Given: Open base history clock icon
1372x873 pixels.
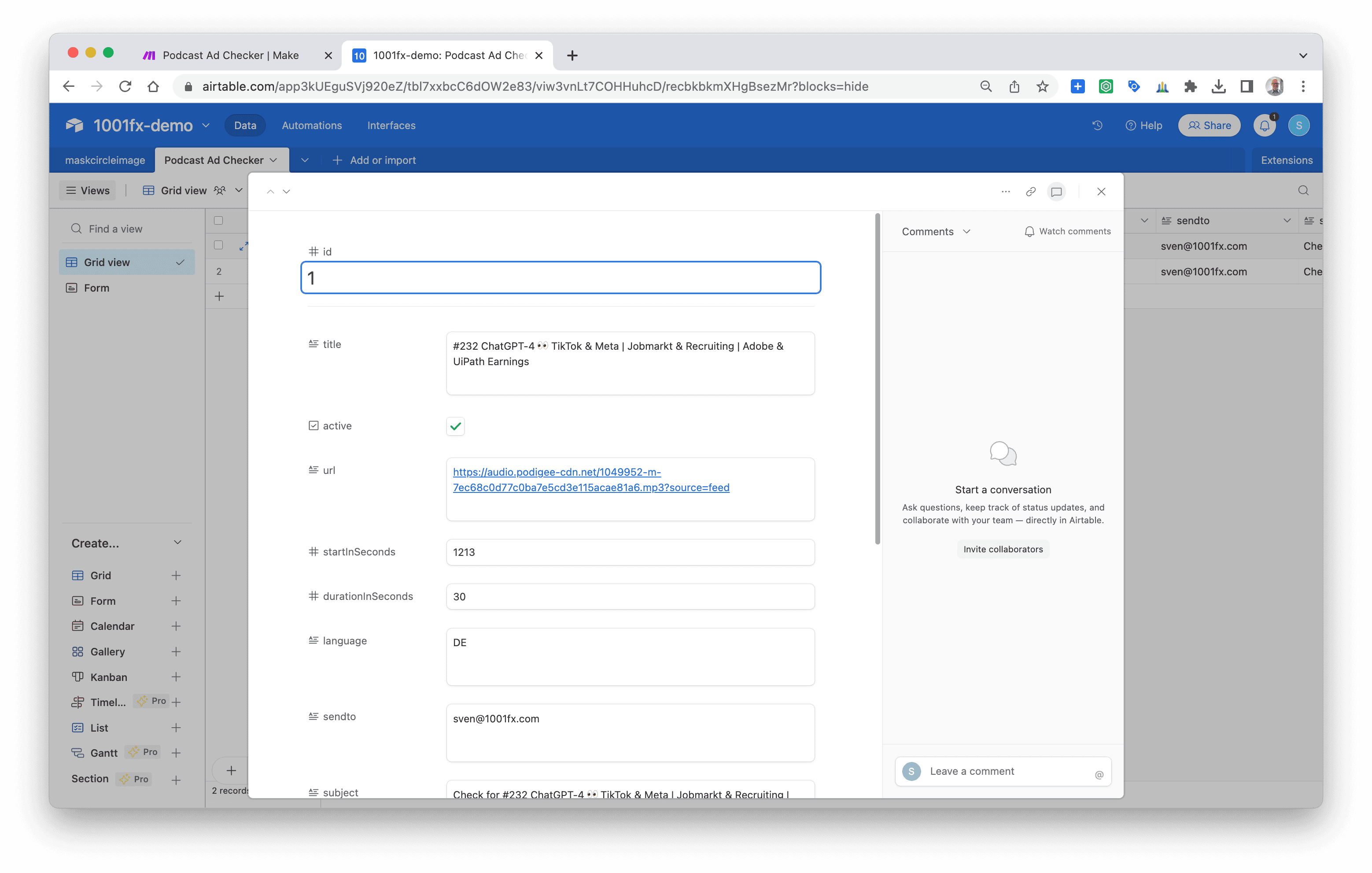Looking at the screenshot, I should 1097,126.
